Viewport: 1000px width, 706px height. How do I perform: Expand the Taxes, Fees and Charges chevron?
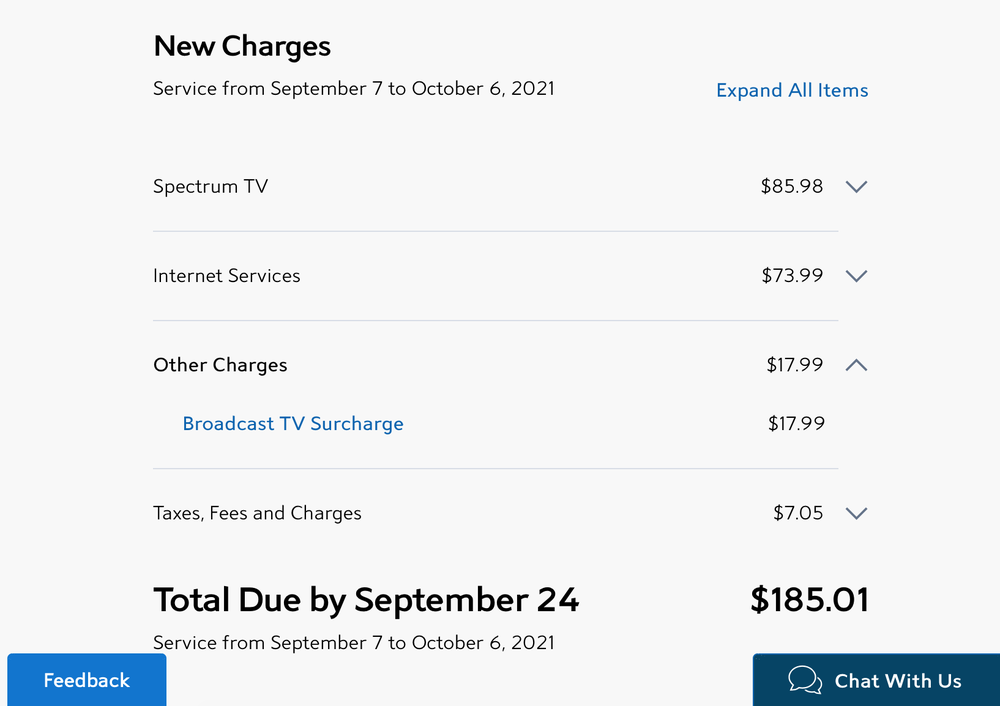[x=856, y=513]
